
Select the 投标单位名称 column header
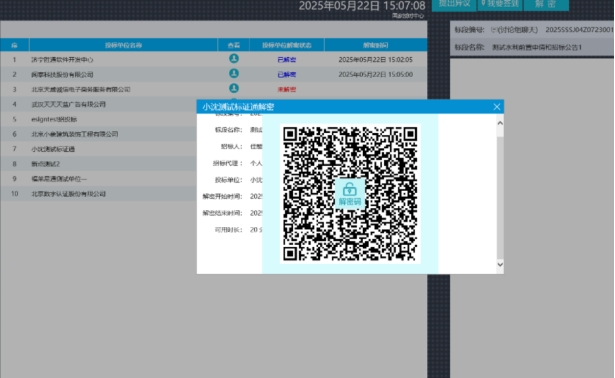[123, 45]
